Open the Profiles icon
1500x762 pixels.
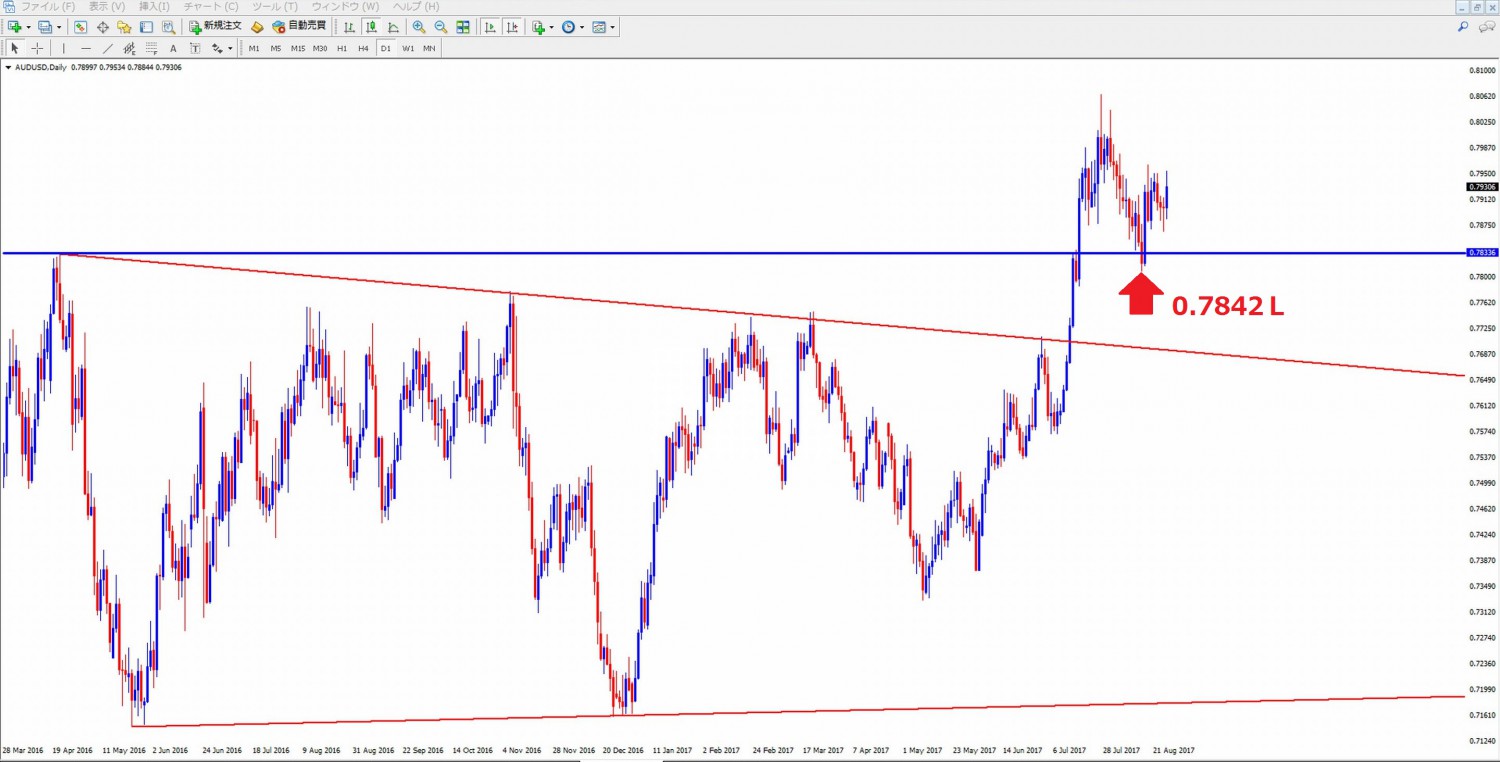tap(45, 27)
